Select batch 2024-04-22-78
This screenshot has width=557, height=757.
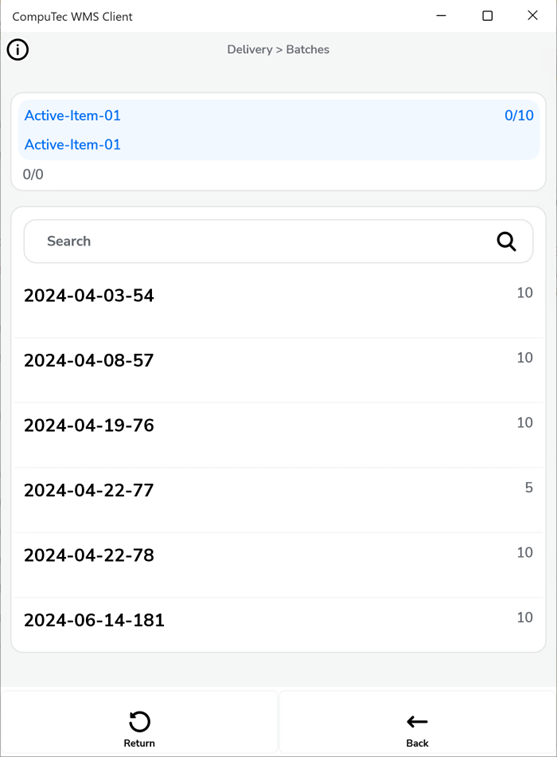coord(278,565)
